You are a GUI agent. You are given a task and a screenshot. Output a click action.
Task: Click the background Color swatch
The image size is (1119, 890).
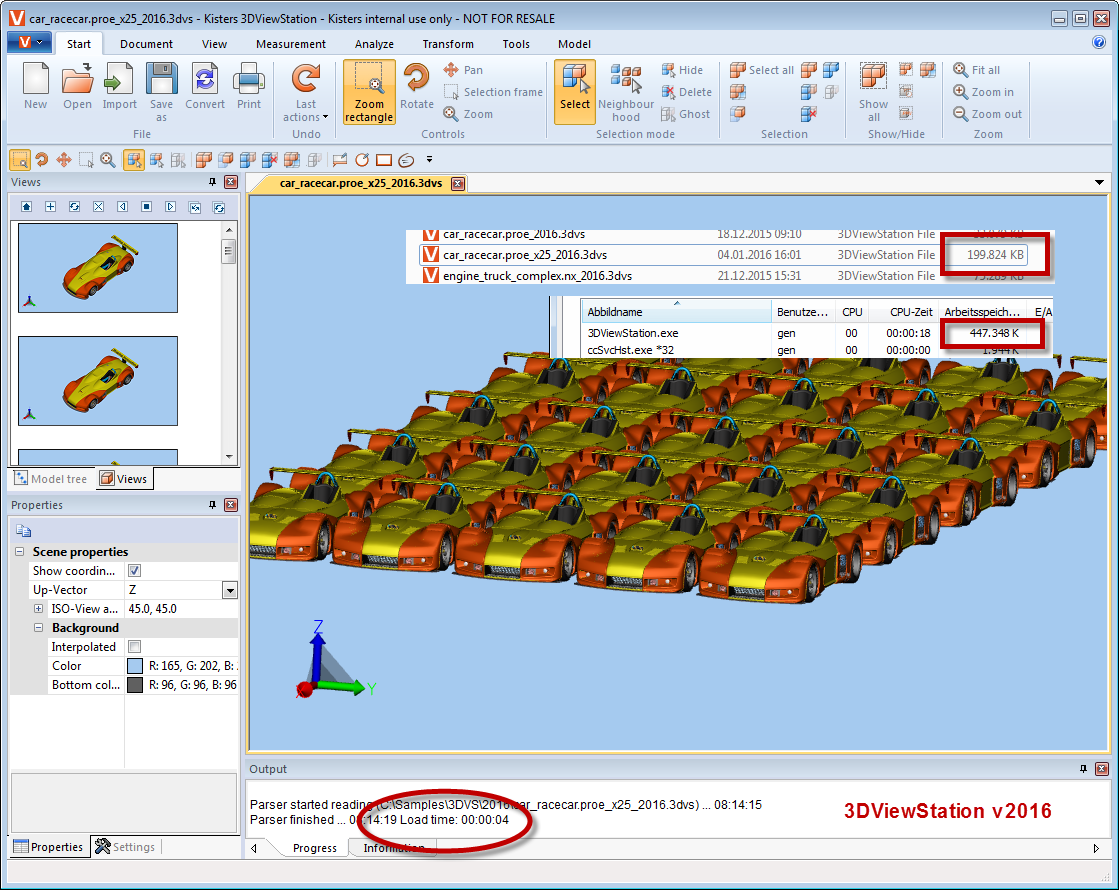pyautogui.click(x=135, y=666)
